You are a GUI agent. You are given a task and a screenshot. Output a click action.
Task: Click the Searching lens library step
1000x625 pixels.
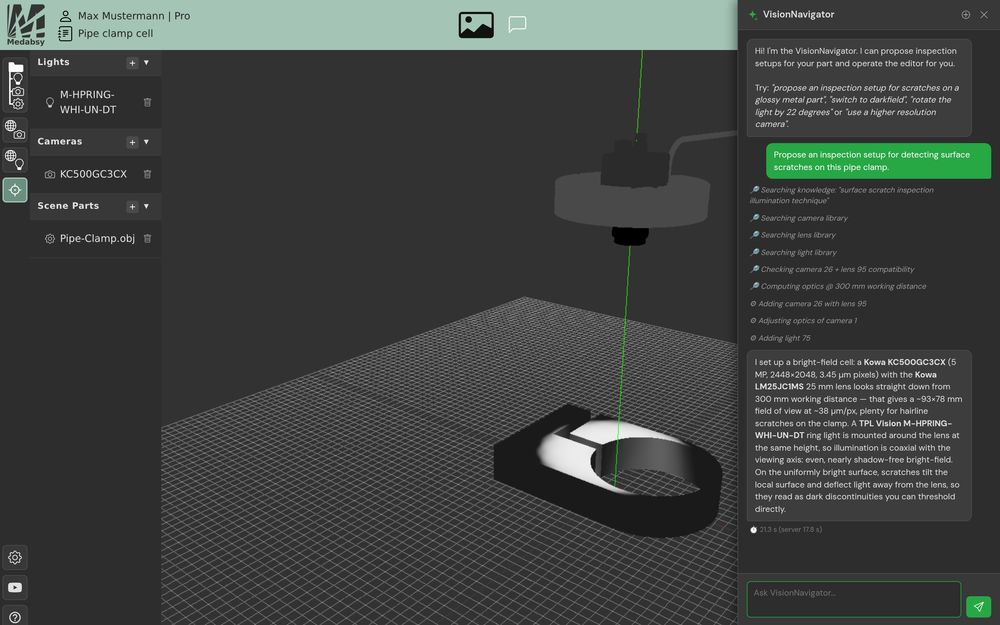click(793, 235)
